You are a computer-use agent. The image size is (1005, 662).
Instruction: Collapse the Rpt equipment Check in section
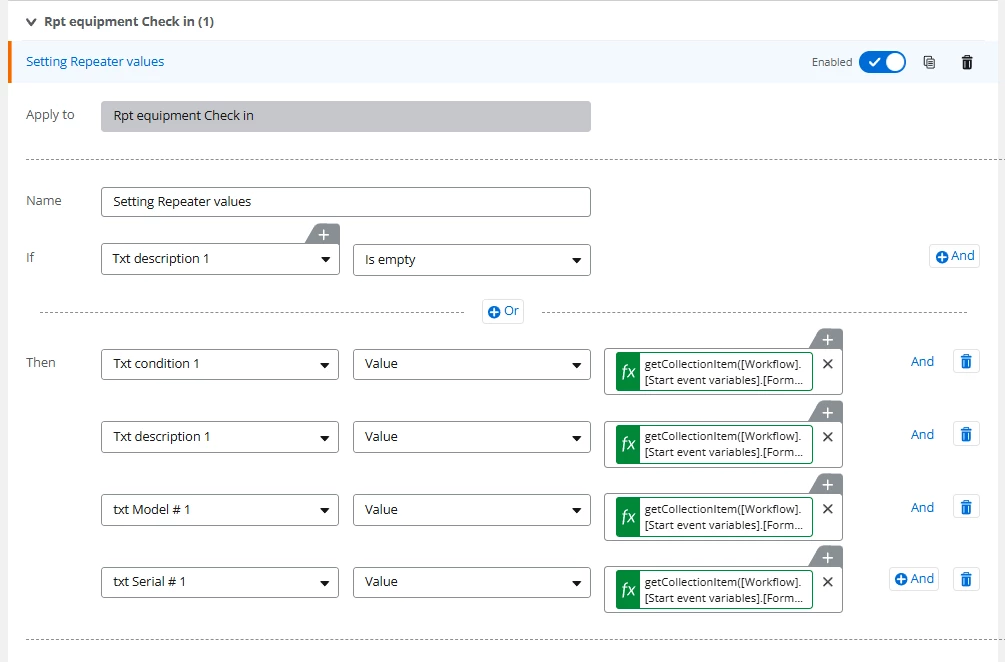tap(31, 22)
